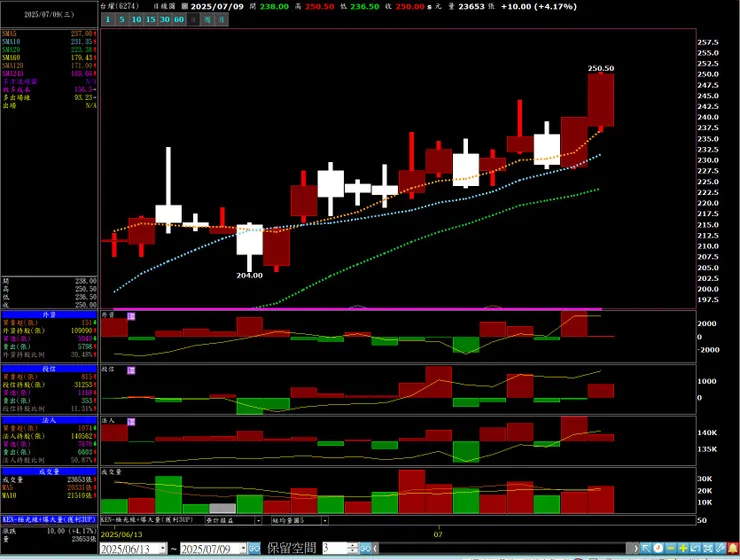Click the 250.50 high price label
740x560 pixels.
coord(600,68)
